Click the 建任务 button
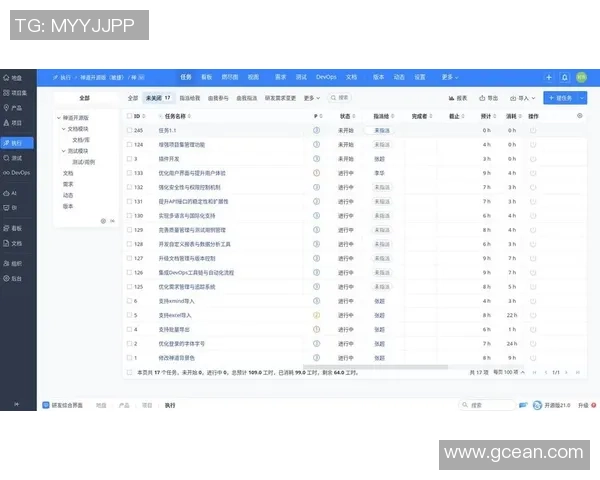The image size is (600, 480). (x=563, y=98)
